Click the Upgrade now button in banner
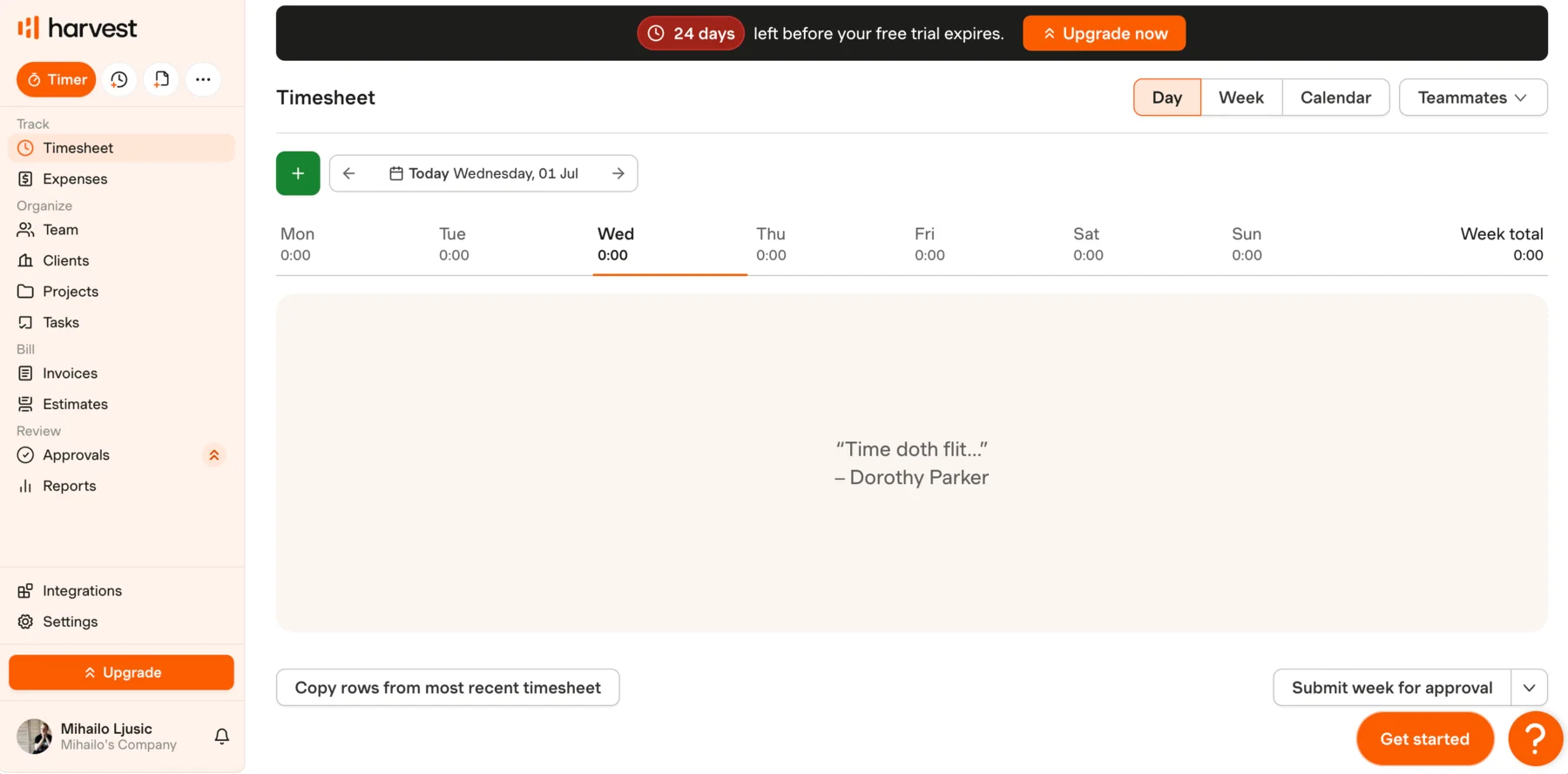The image size is (1568, 774). (1104, 33)
